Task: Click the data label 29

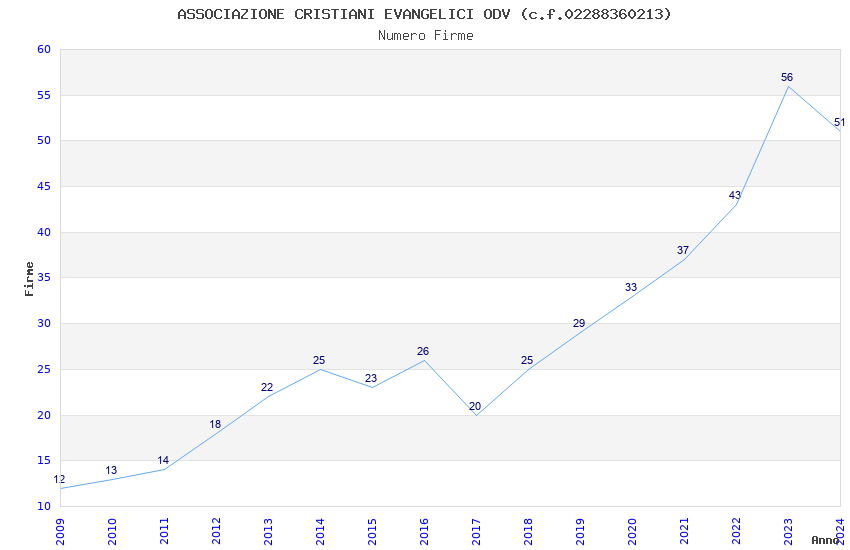Action: (579, 323)
